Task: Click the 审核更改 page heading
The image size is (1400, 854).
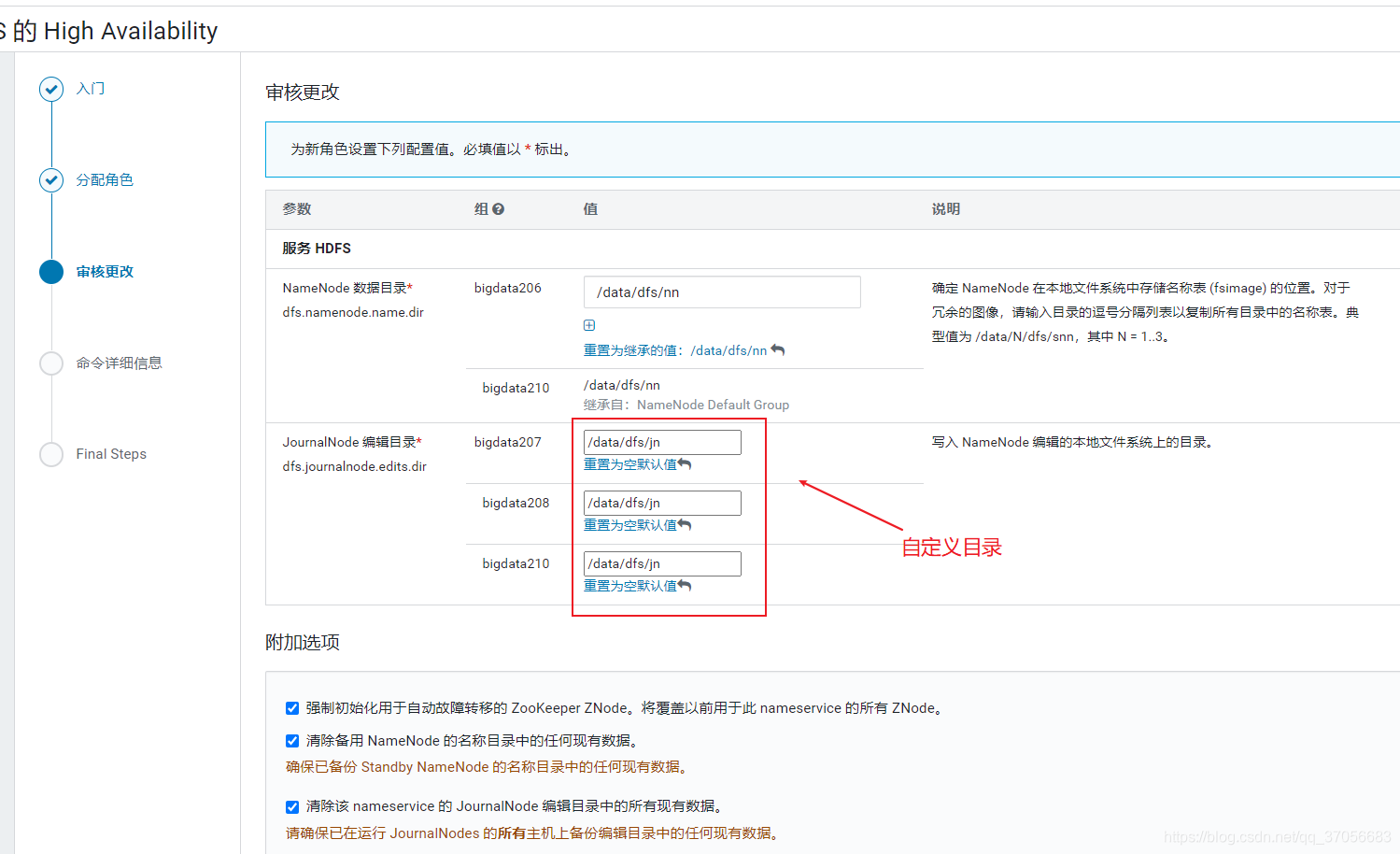Action: coord(303,92)
